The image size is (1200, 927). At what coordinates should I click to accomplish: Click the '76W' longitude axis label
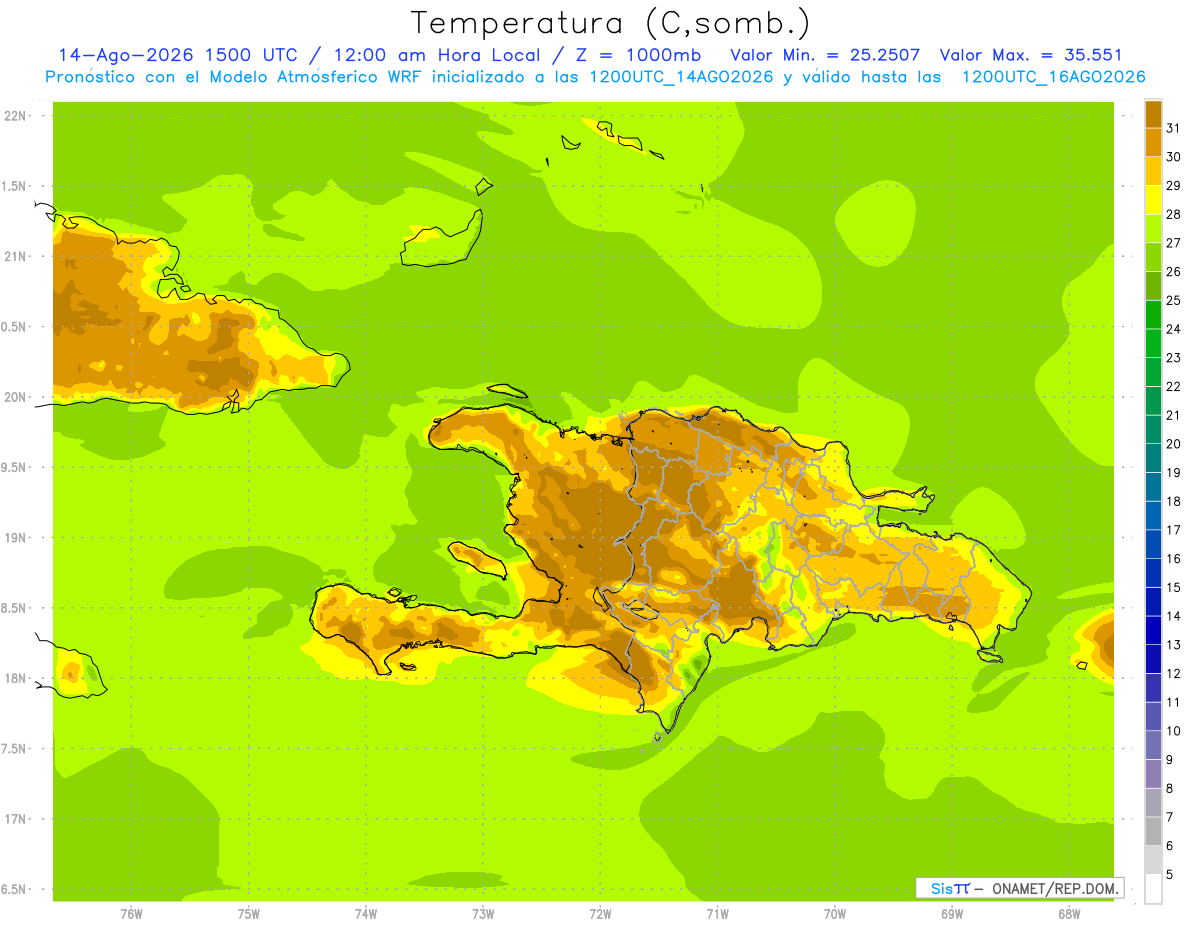131,914
